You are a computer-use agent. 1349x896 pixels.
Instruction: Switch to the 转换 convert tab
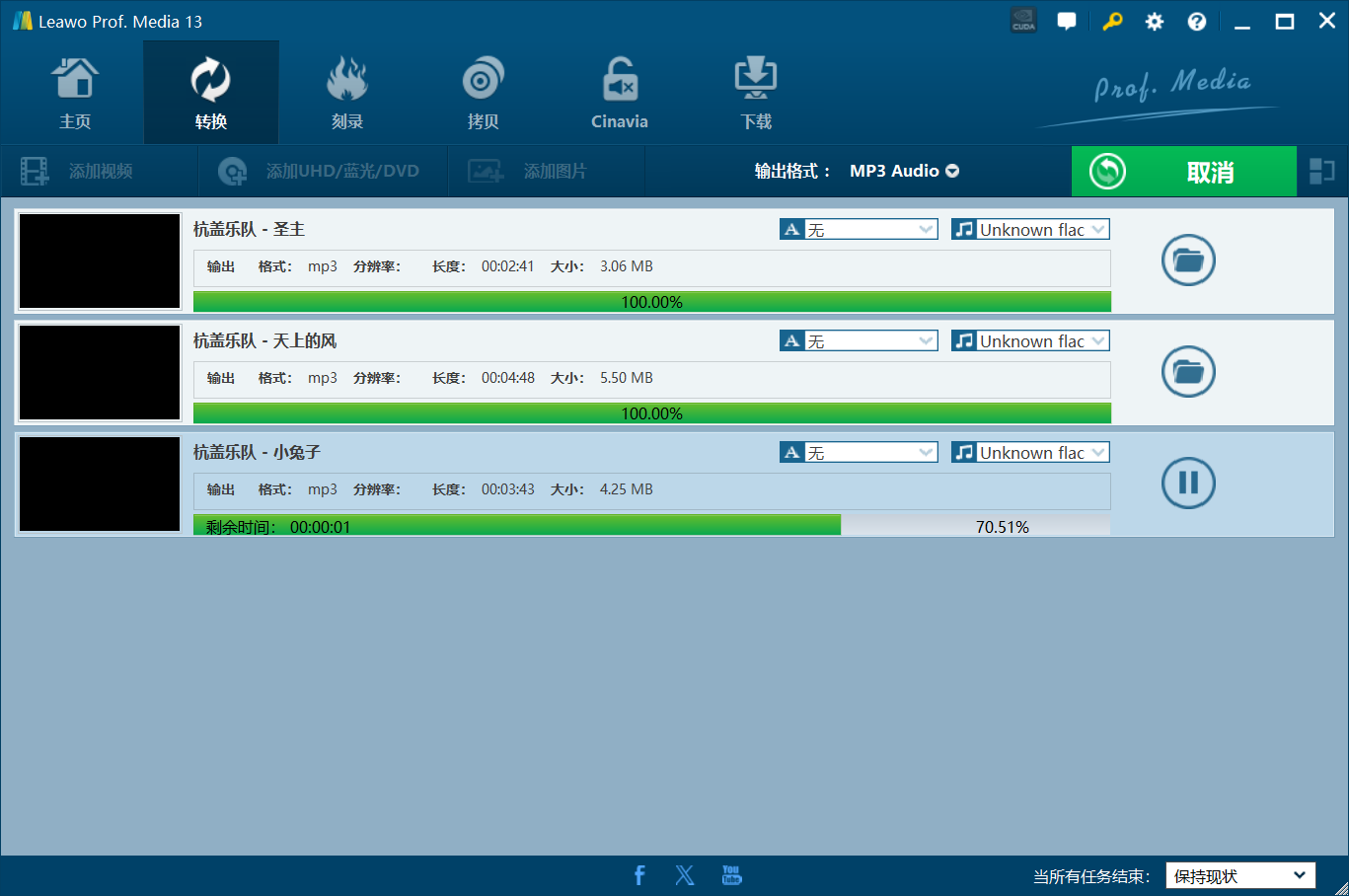pos(211,93)
